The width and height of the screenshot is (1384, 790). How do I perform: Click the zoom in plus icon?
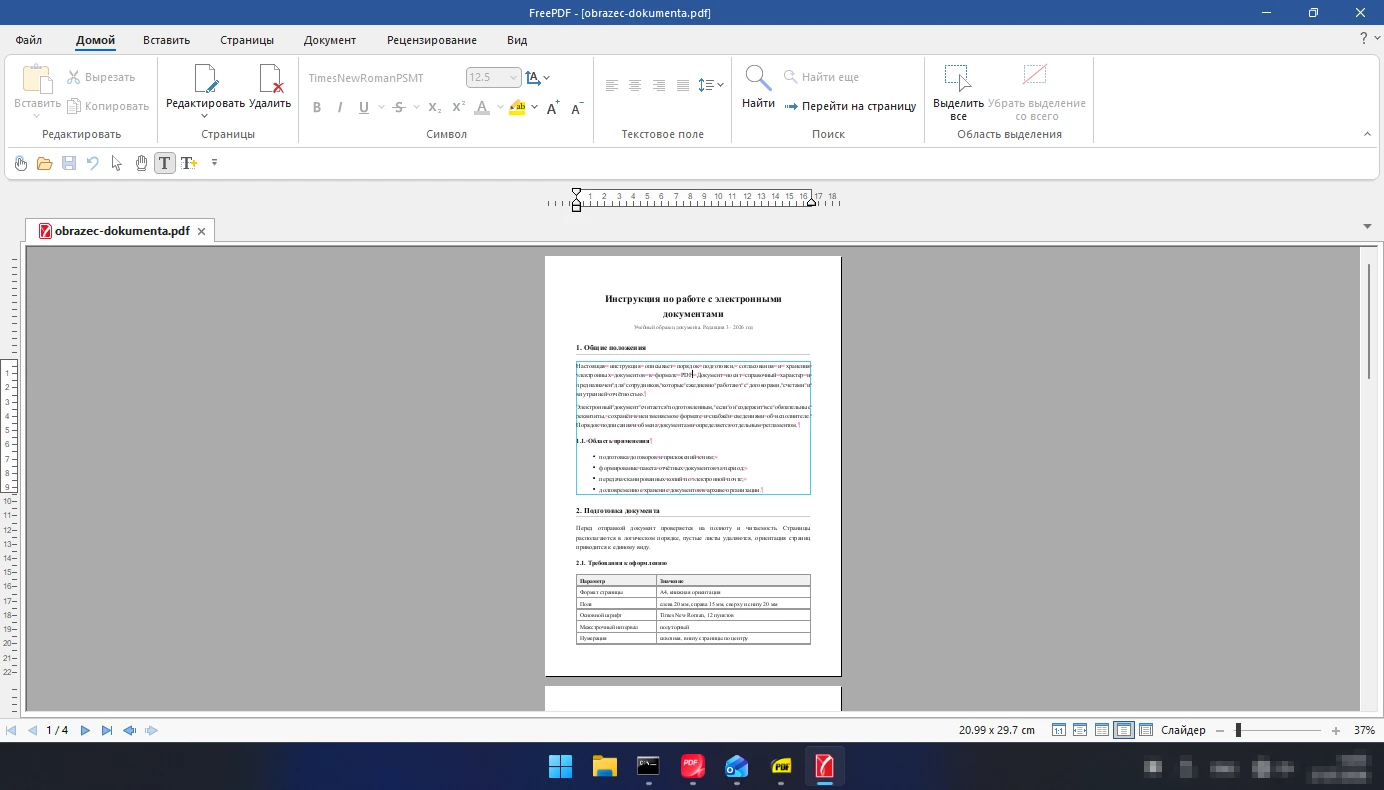[1336, 731]
